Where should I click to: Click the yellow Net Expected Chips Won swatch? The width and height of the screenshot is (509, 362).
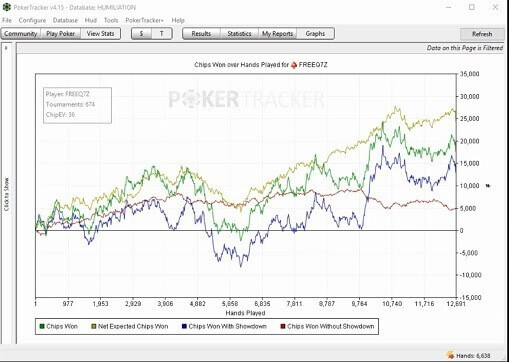point(94,327)
